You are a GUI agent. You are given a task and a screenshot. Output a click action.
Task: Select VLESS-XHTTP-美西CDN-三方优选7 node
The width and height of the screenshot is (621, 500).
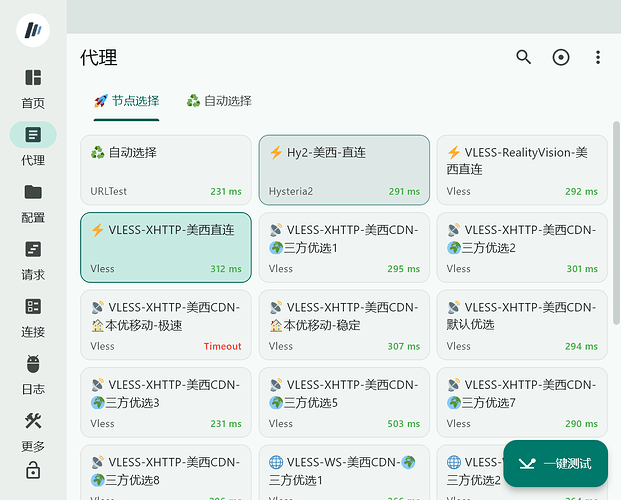(522, 403)
